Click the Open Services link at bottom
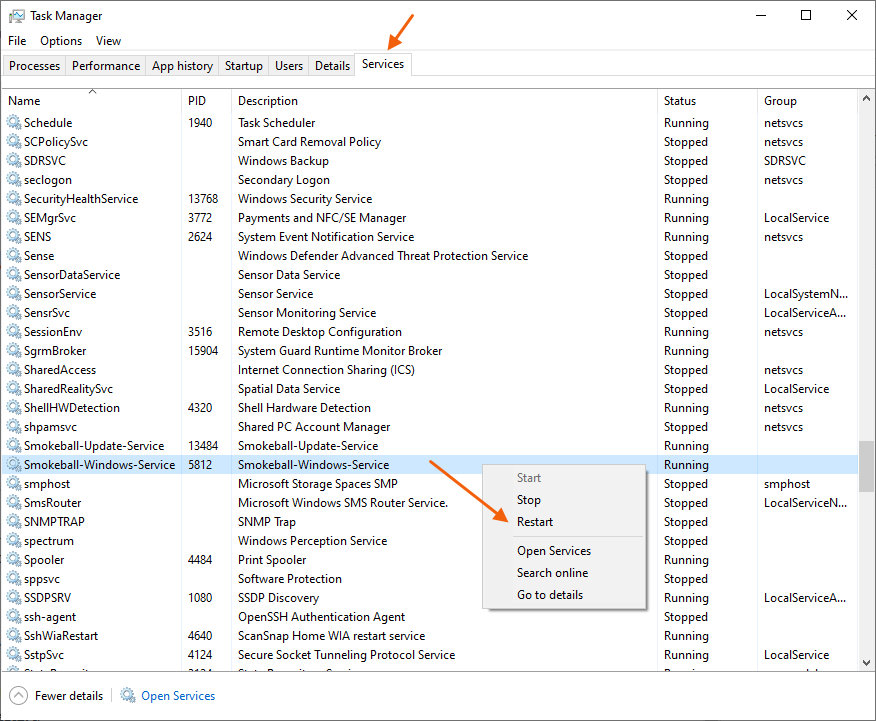The image size is (876, 721). point(178,696)
